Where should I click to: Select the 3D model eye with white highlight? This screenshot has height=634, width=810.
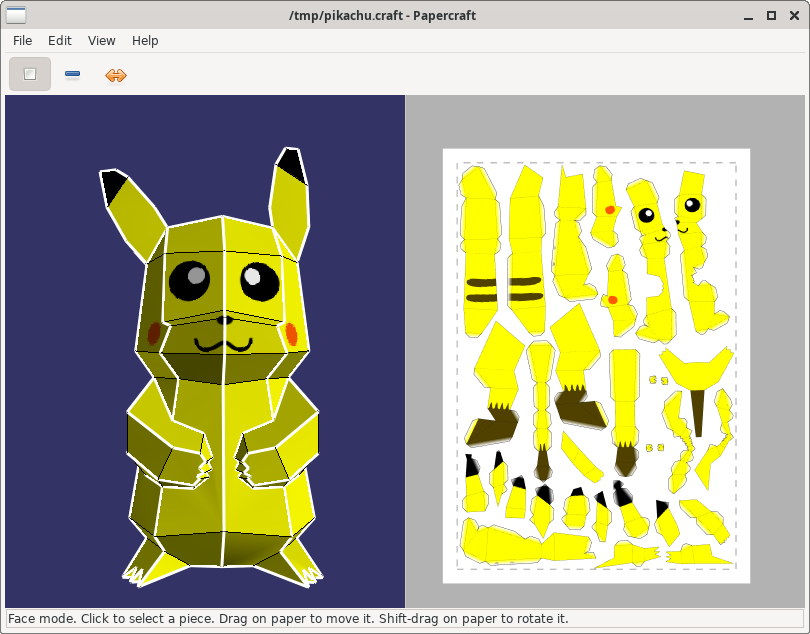pyautogui.click(x=260, y=282)
